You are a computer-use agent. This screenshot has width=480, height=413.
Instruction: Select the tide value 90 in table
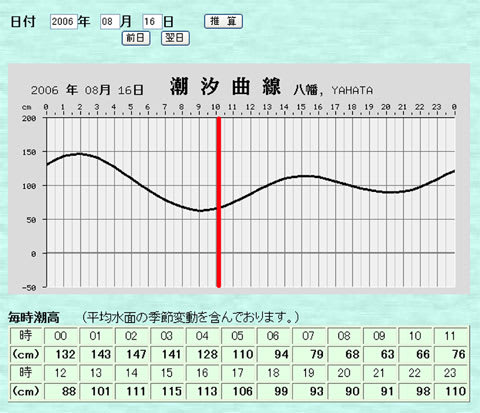click(345, 391)
